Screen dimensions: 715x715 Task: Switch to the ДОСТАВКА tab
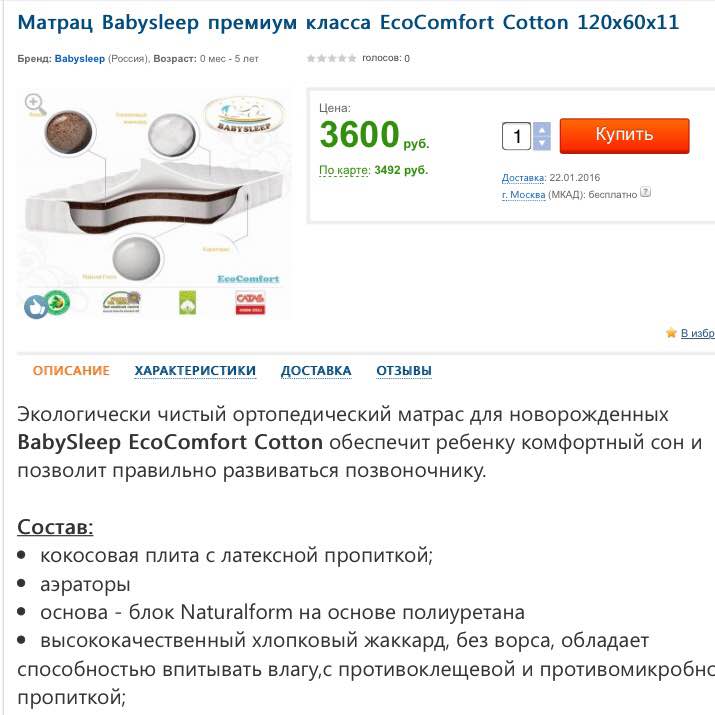click(x=316, y=371)
